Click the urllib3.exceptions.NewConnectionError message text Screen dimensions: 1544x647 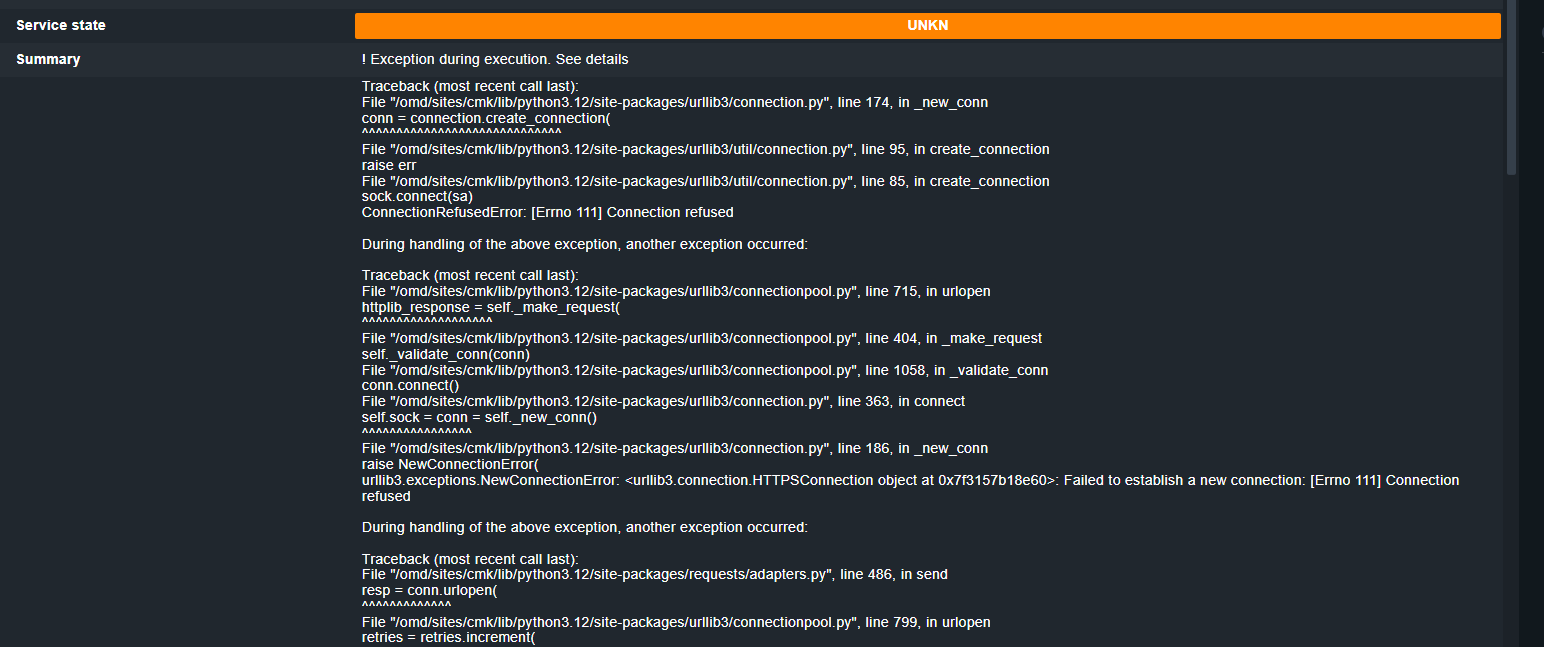click(x=910, y=481)
